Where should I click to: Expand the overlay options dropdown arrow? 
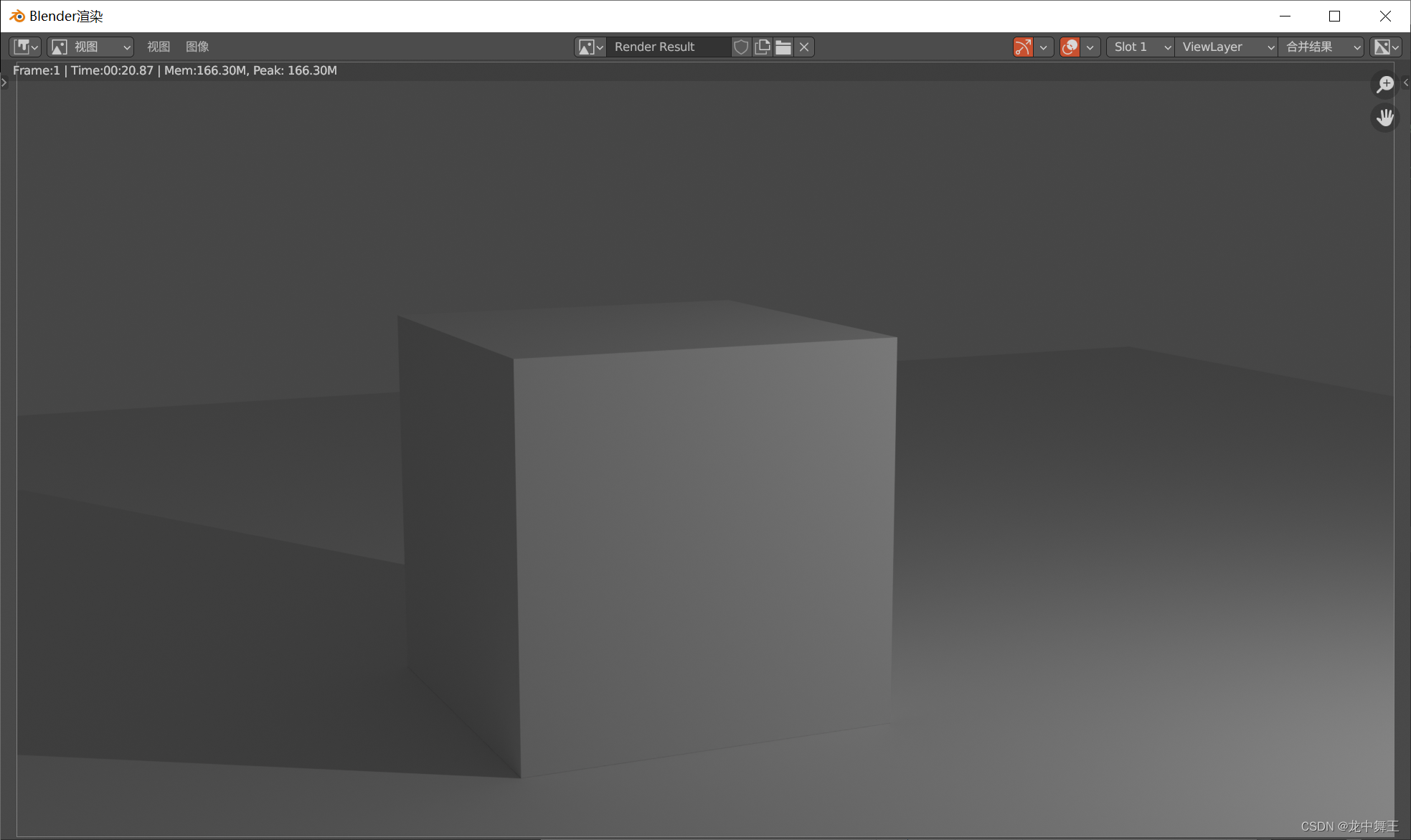[1090, 47]
